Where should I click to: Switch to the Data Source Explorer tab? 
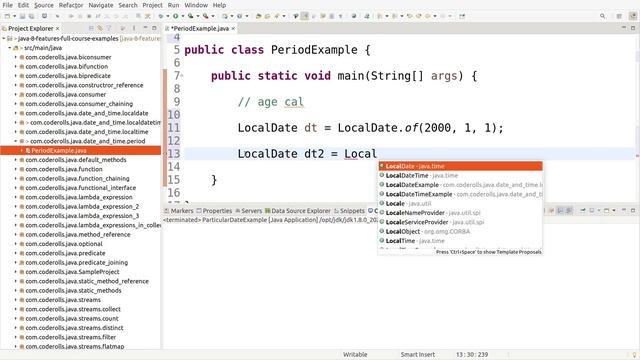point(298,211)
